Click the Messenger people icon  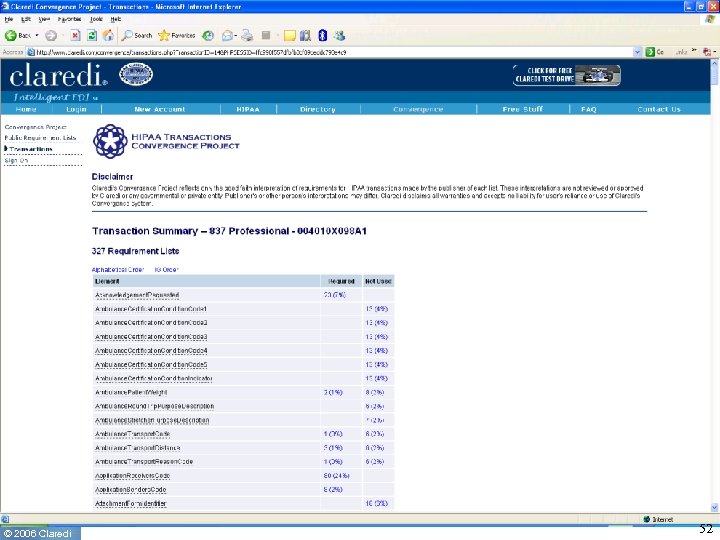coord(340,35)
